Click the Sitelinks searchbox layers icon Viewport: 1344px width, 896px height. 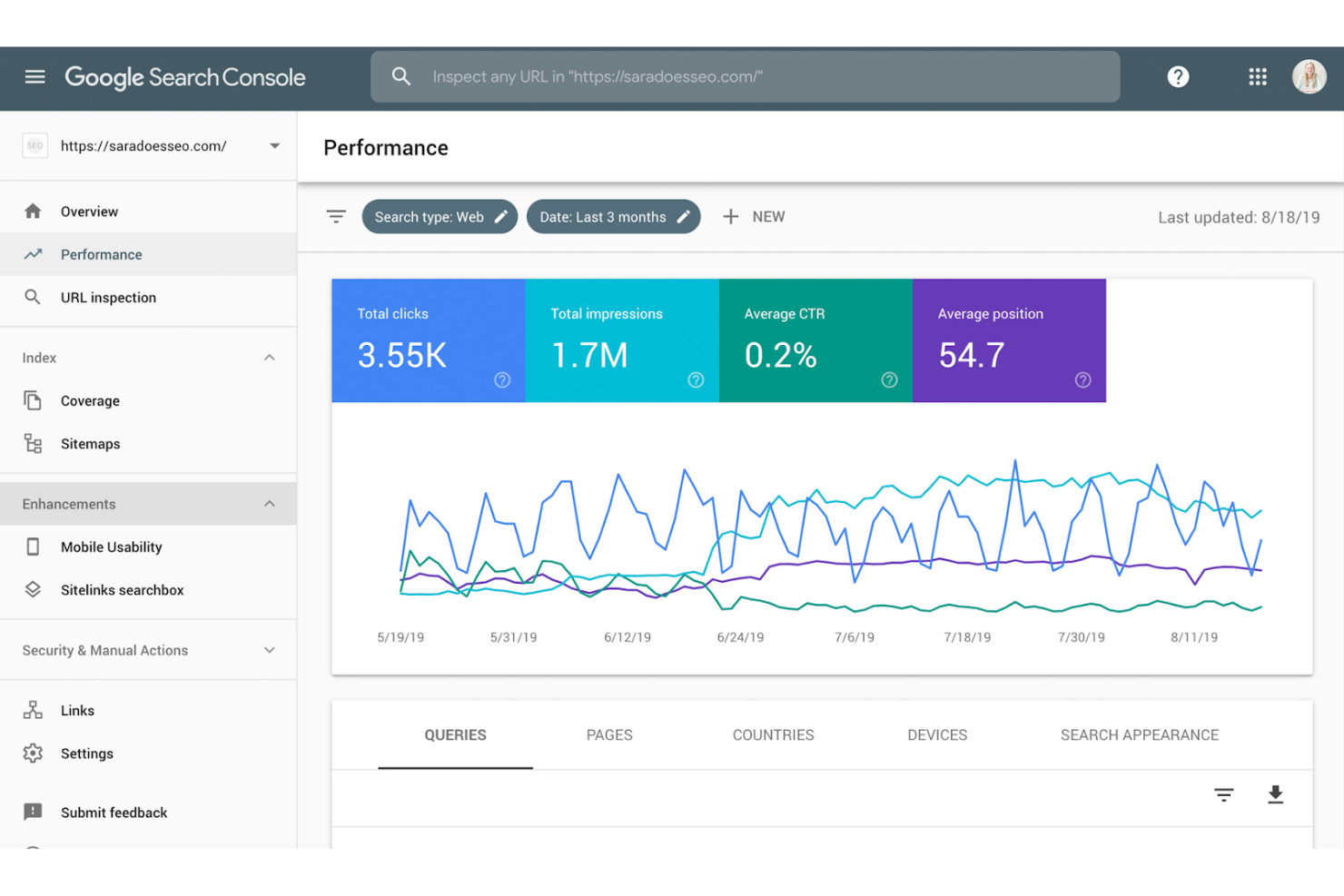click(x=33, y=589)
